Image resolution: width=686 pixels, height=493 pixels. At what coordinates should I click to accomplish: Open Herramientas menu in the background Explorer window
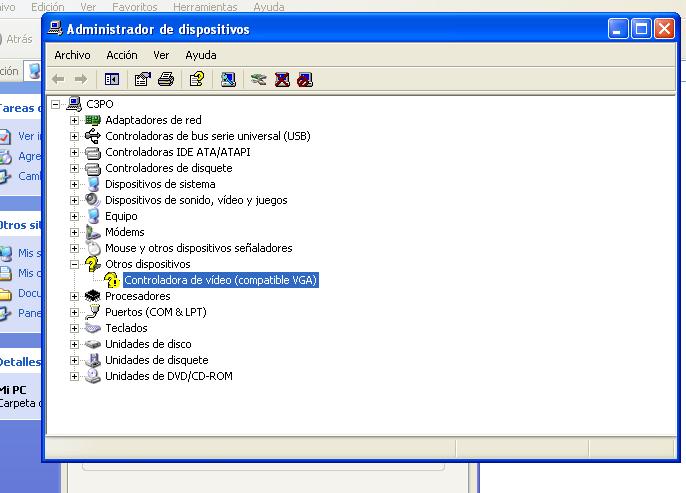[205, 7]
